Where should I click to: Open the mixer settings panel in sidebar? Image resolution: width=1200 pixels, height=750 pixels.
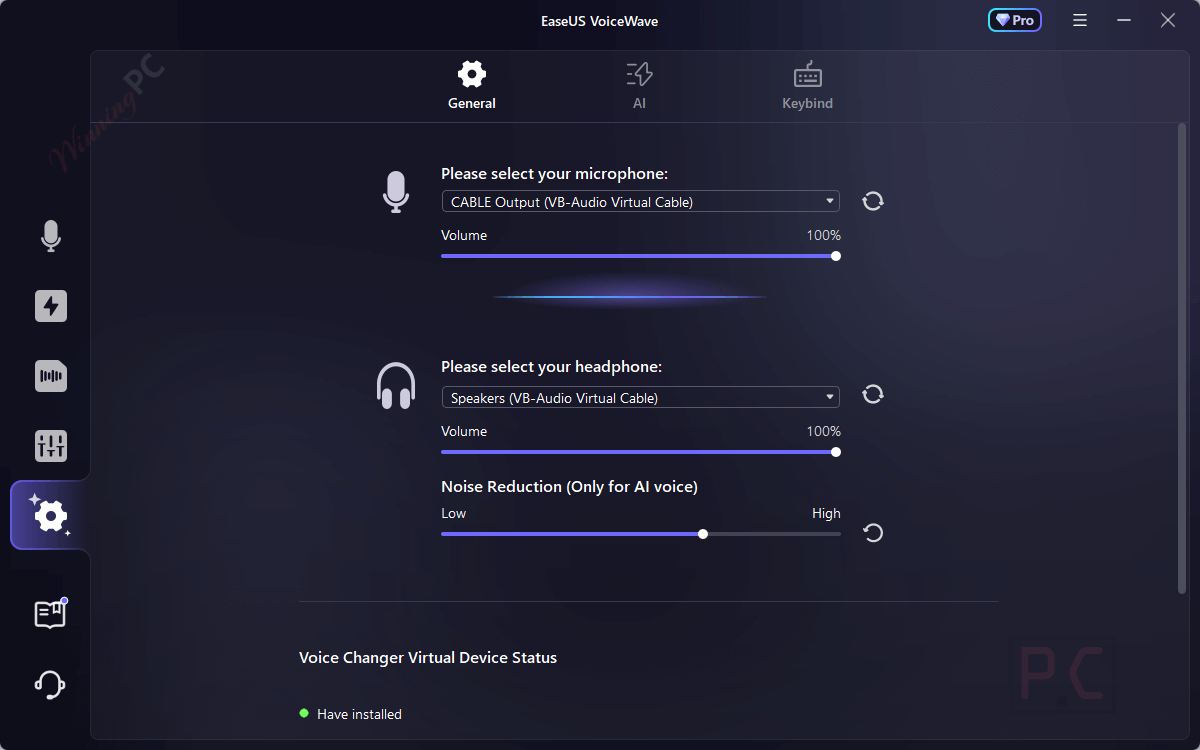pyautogui.click(x=50, y=446)
